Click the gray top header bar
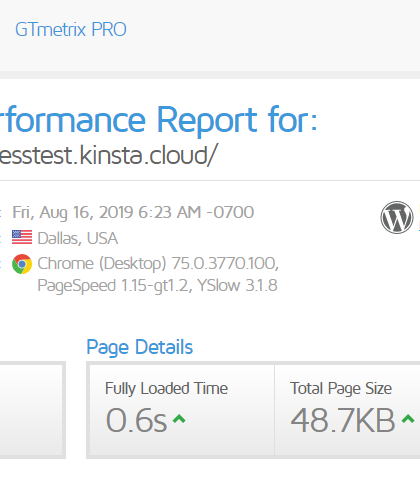The height and width of the screenshot is (481, 420). (x=210, y=35)
